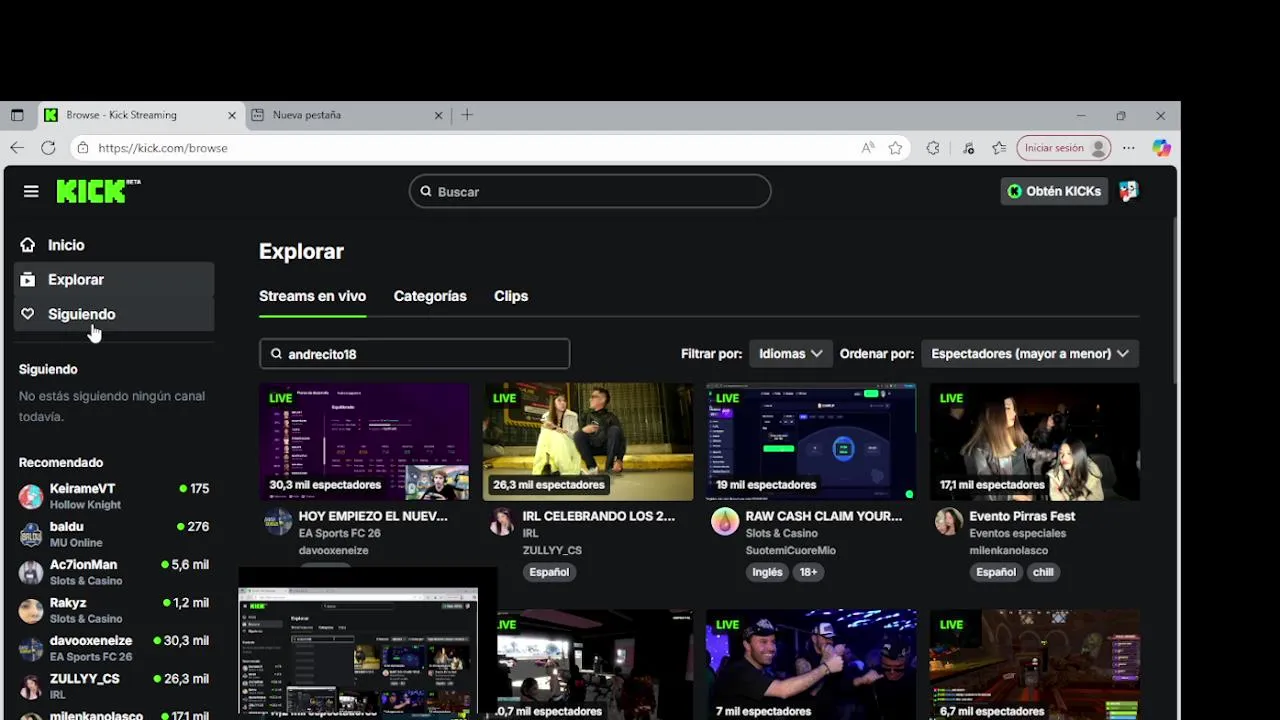The height and width of the screenshot is (720, 1280).
Task: Click KeirameVT channel avatar
Action: pos(31,496)
